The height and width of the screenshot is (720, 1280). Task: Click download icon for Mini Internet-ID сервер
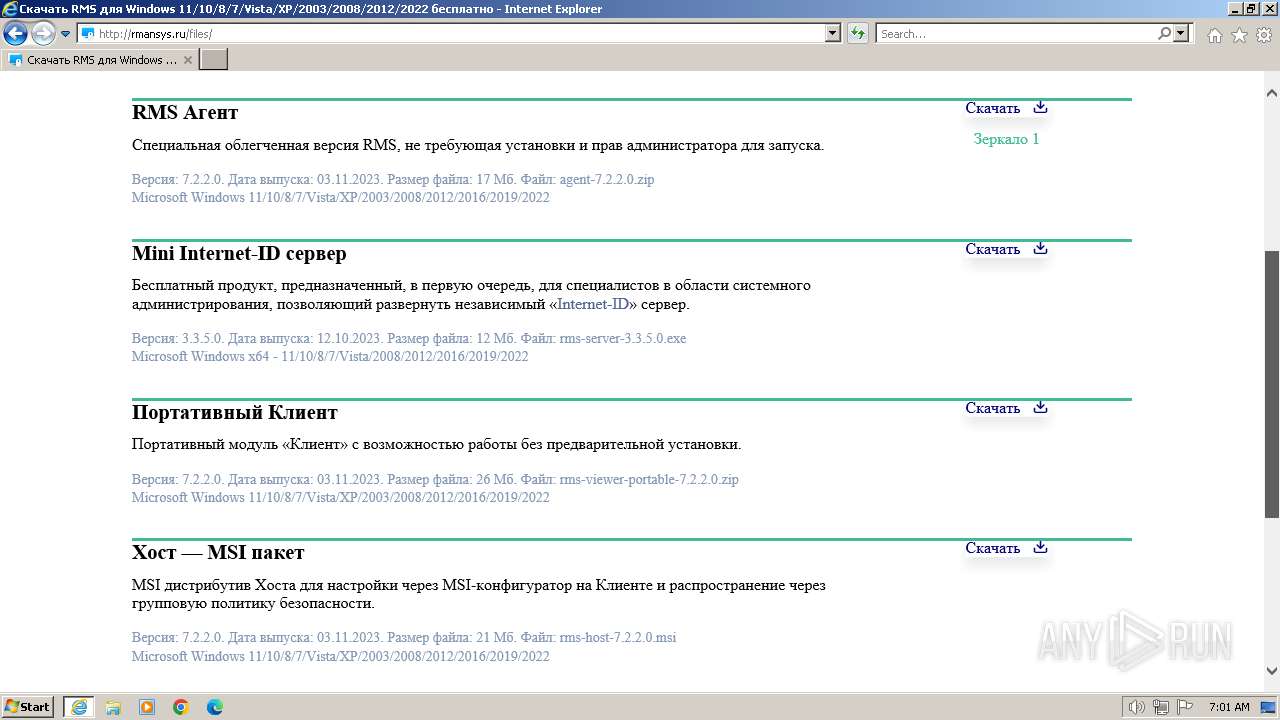(x=1040, y=248)
